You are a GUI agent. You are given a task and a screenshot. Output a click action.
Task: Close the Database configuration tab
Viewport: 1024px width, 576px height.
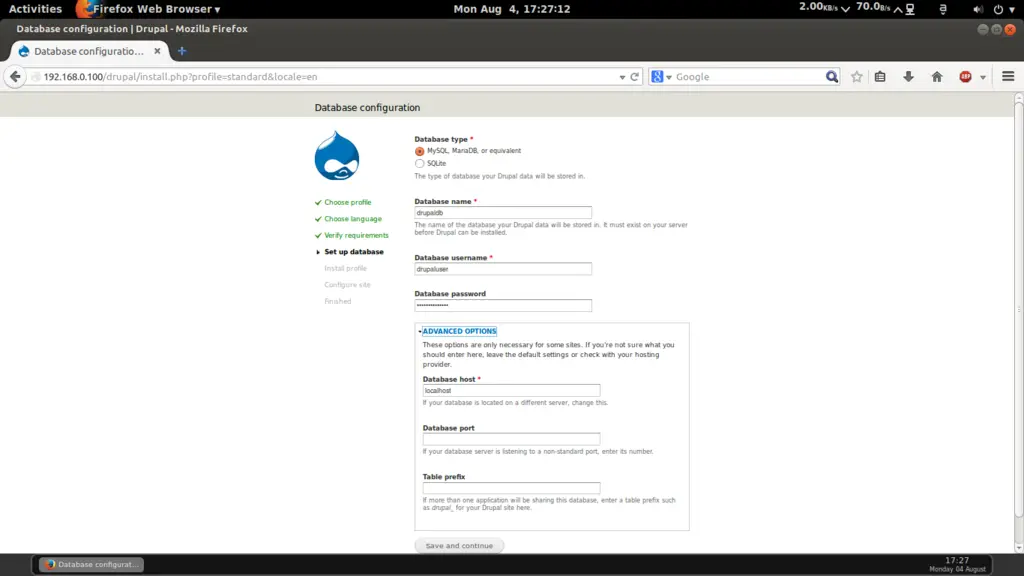click(157, 51)
